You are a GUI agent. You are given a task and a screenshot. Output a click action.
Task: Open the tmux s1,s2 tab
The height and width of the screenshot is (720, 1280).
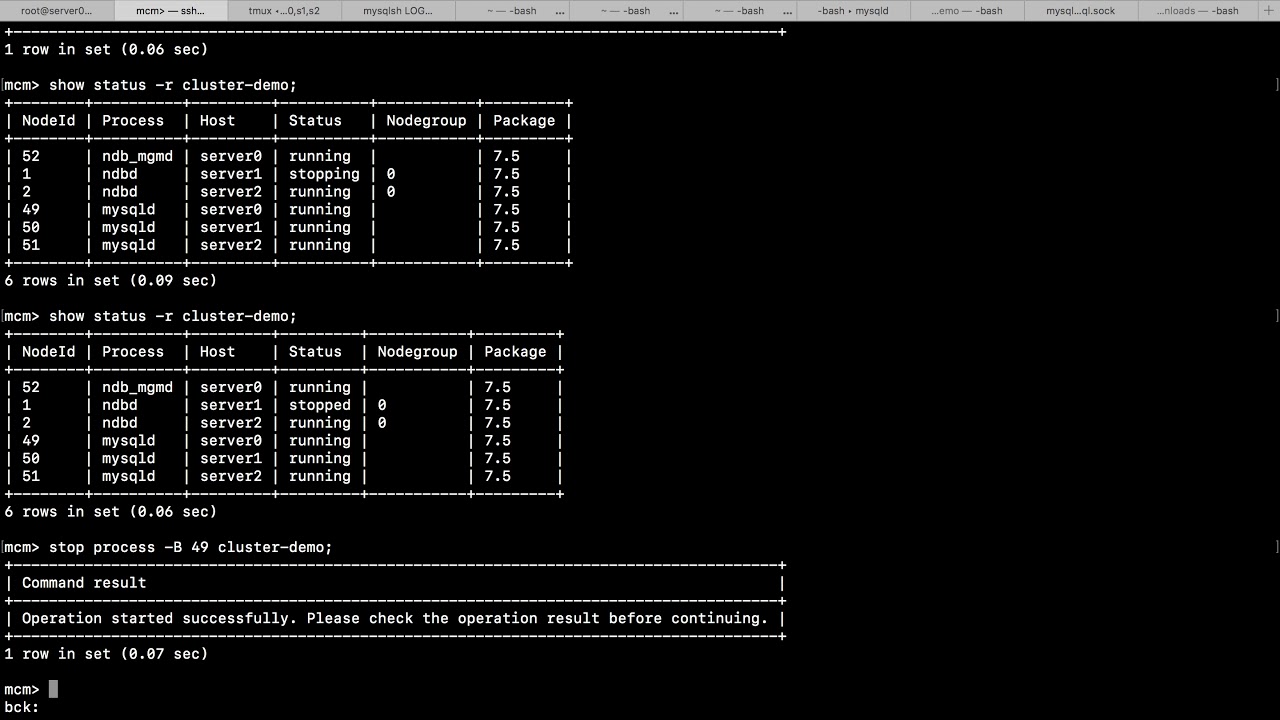click(x=284, y=10)
